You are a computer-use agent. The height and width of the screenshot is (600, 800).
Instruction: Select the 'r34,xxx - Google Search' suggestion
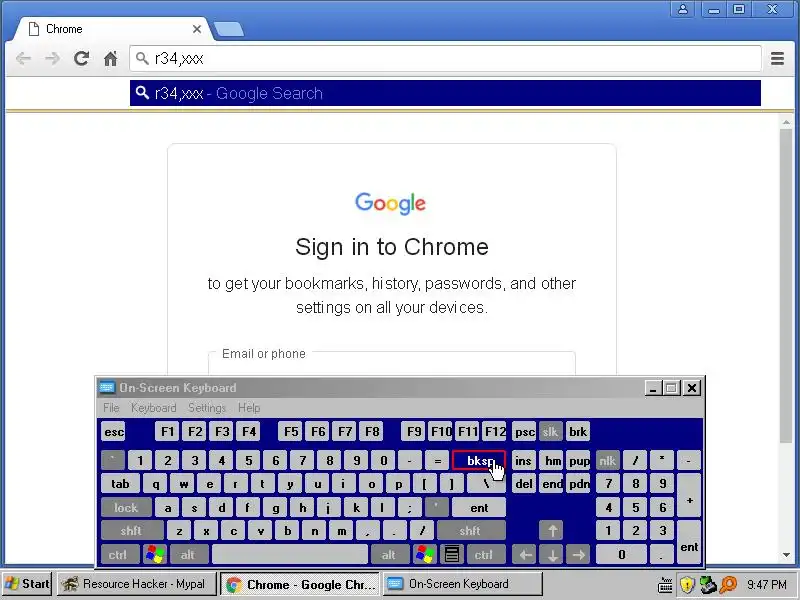445,93
